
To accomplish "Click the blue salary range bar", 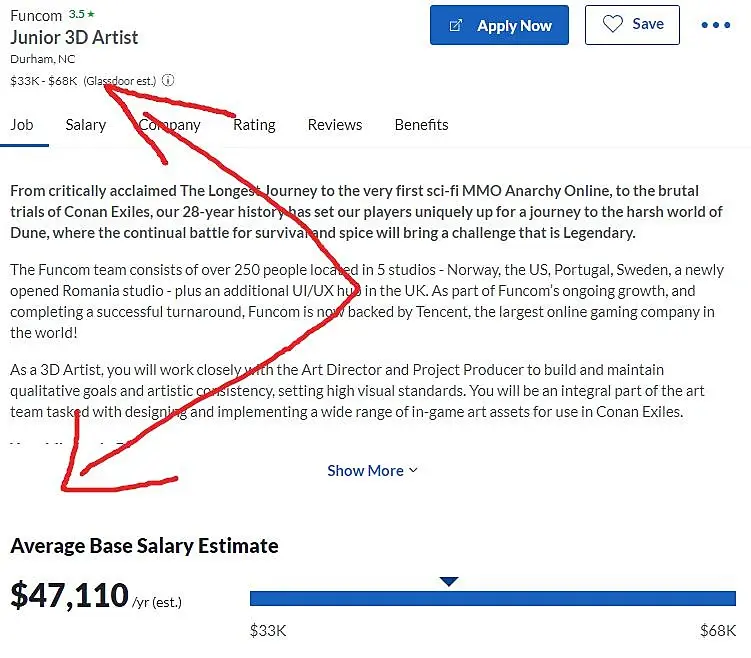I will pos(492,598).
